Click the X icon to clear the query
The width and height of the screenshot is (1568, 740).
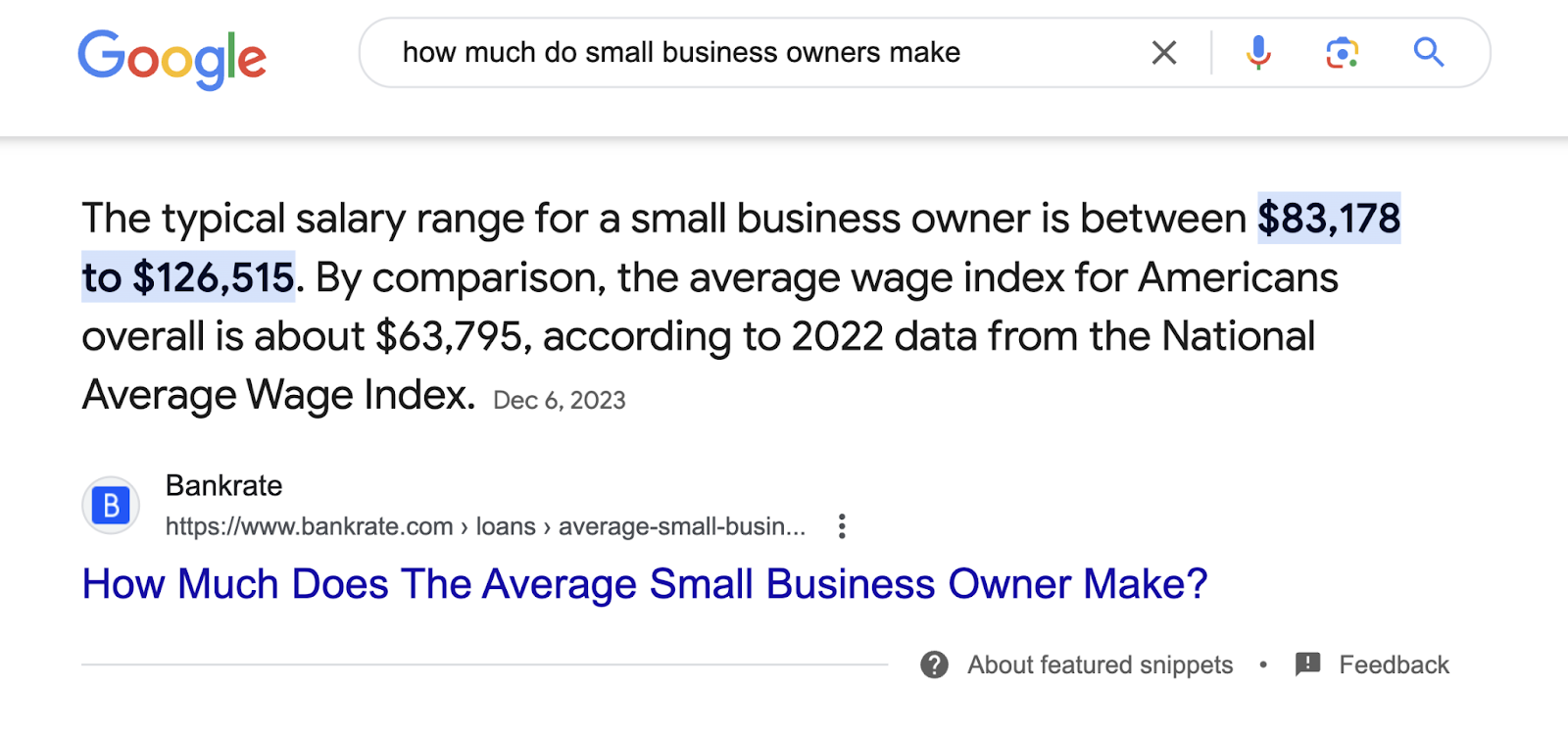[1163, 54]
